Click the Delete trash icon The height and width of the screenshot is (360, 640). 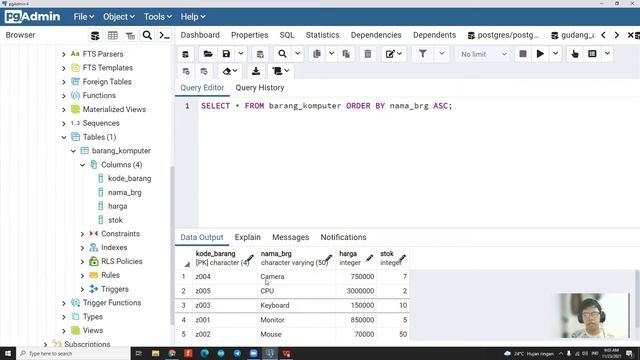pos(368,54)
